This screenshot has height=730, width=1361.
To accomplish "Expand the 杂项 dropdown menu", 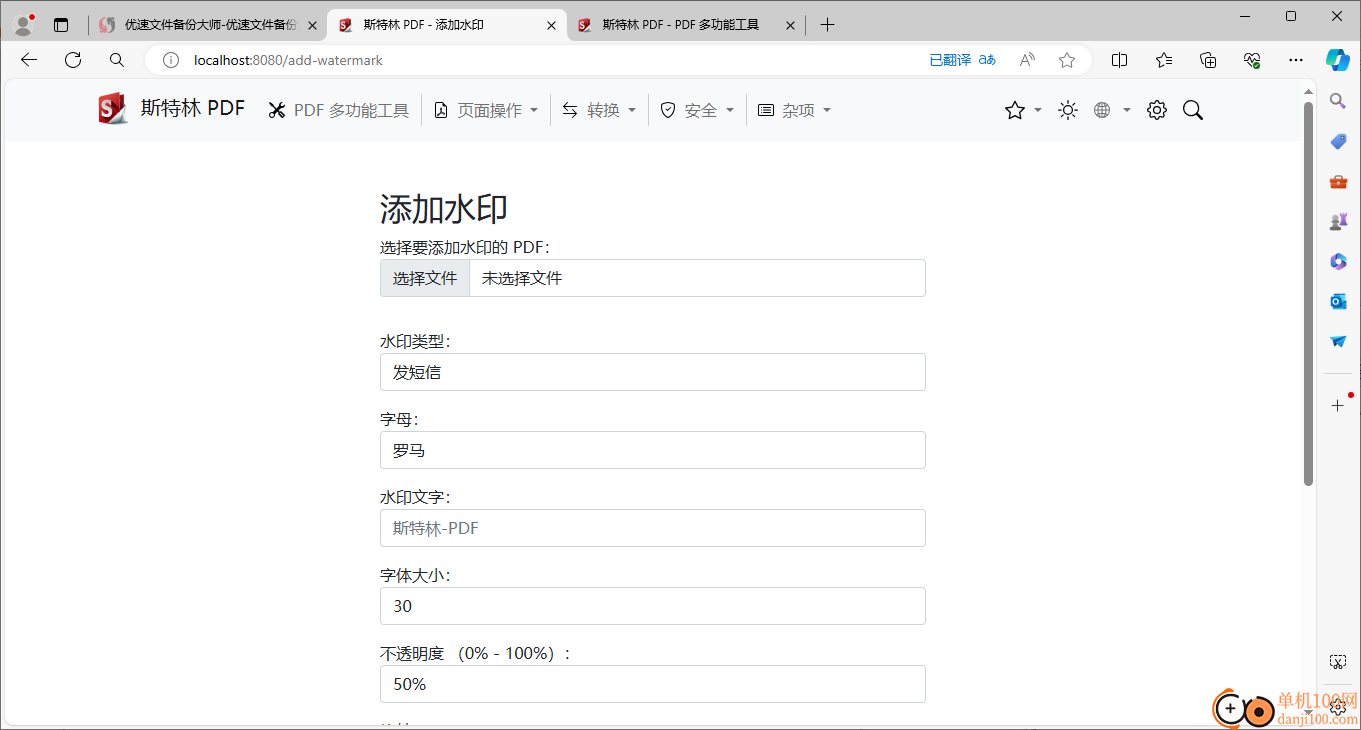I will tap(794, 110).
